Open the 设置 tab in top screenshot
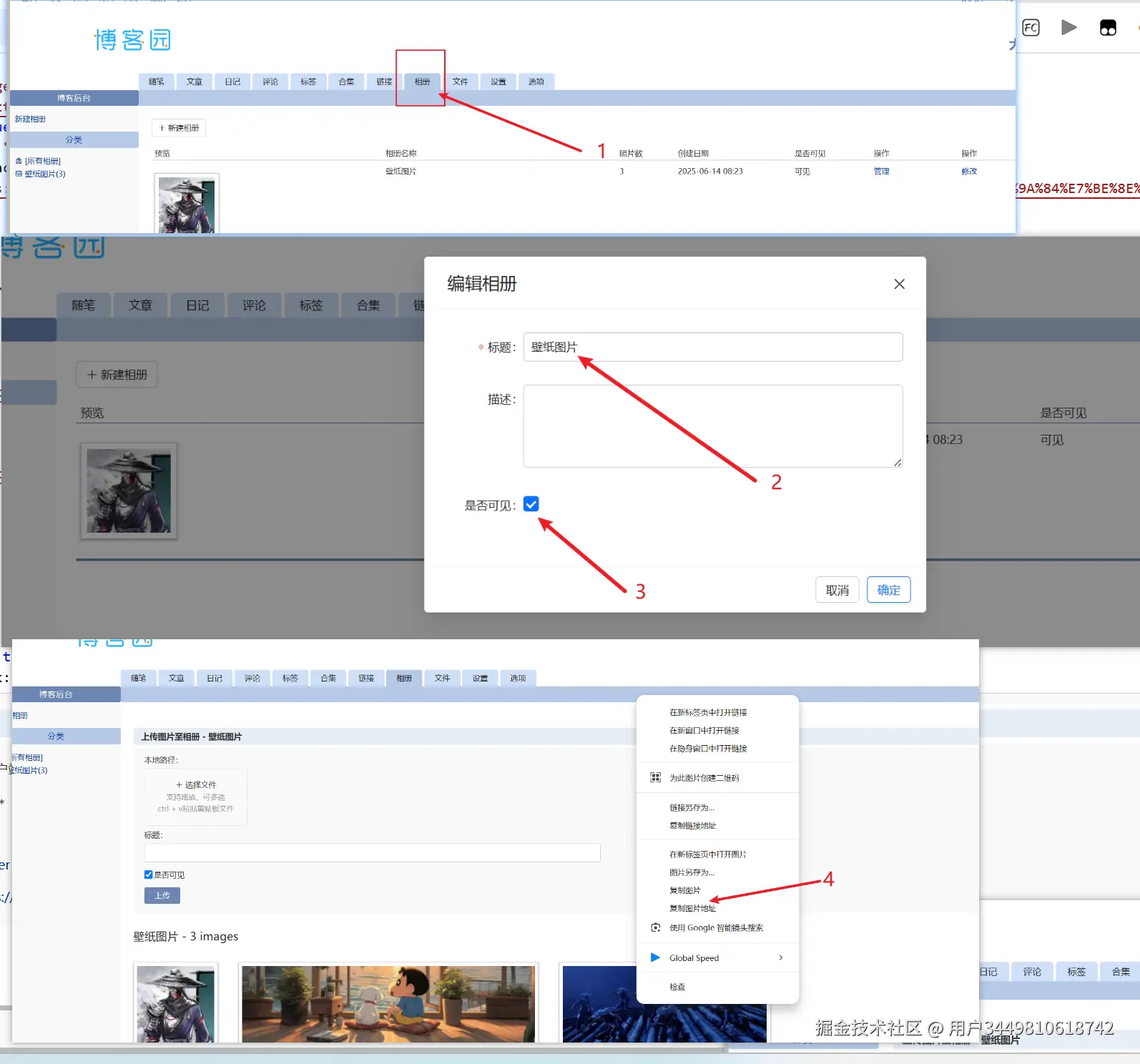The width and height of the screenshot is (1140, 1064). 498,82
